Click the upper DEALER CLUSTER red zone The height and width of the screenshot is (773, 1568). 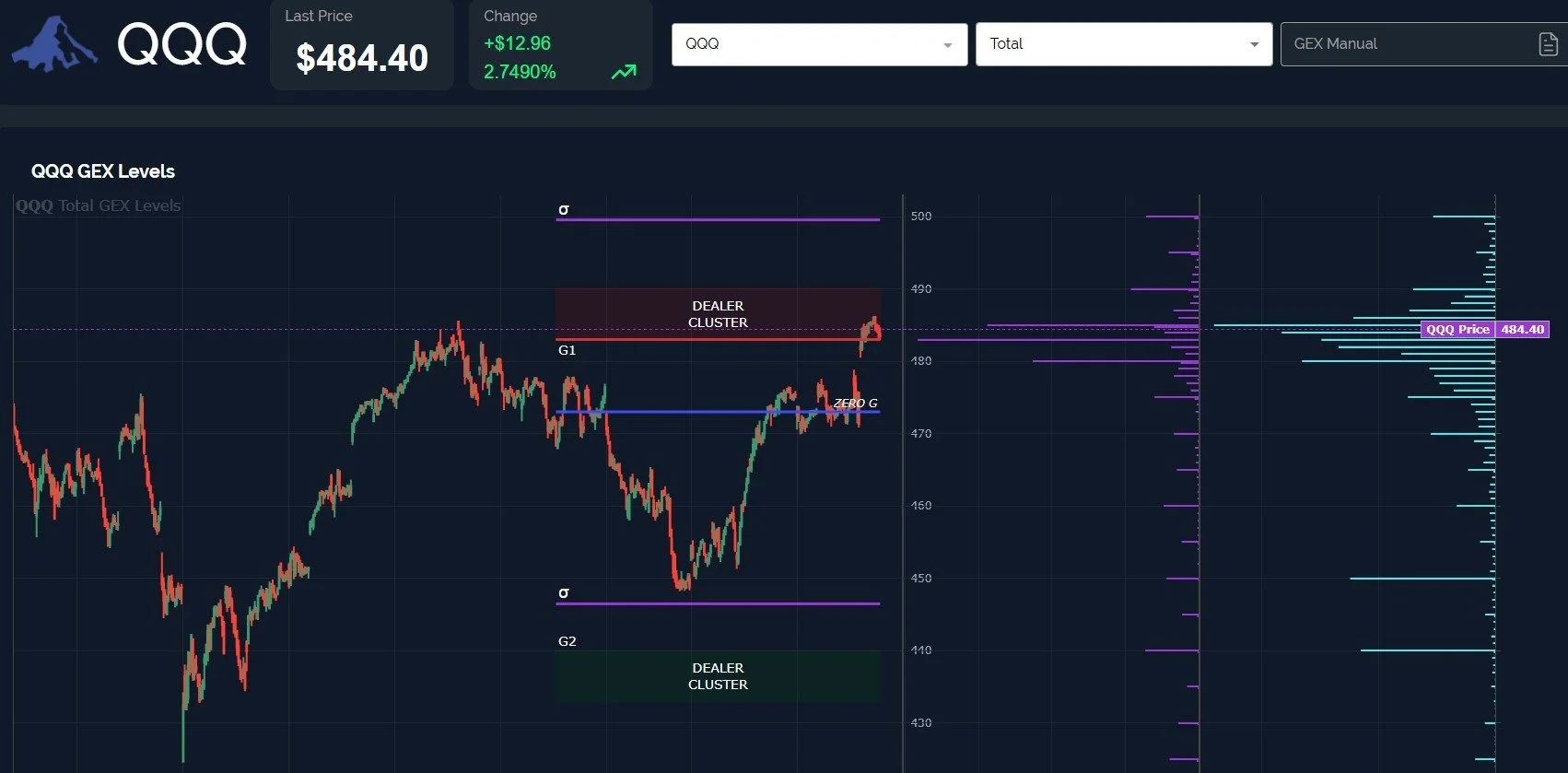718,314
